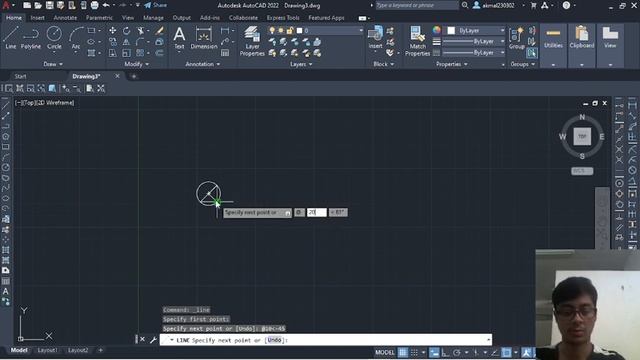
Task: Click the keyword search field in title bar
Action: point(417,5)
